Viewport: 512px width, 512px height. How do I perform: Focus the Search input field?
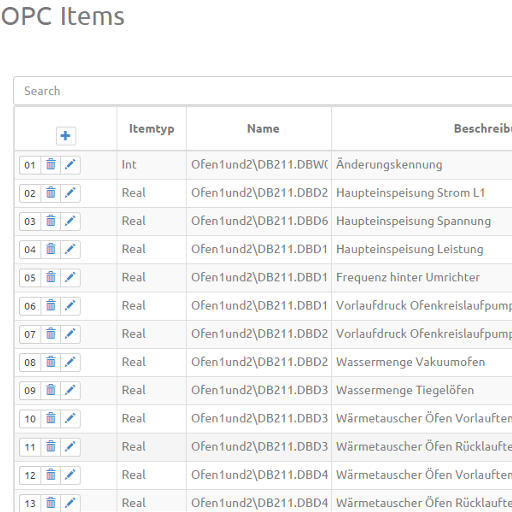pos(263,91)
